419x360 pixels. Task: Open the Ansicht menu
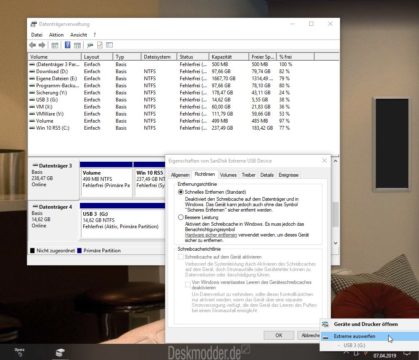click(79, 35)
